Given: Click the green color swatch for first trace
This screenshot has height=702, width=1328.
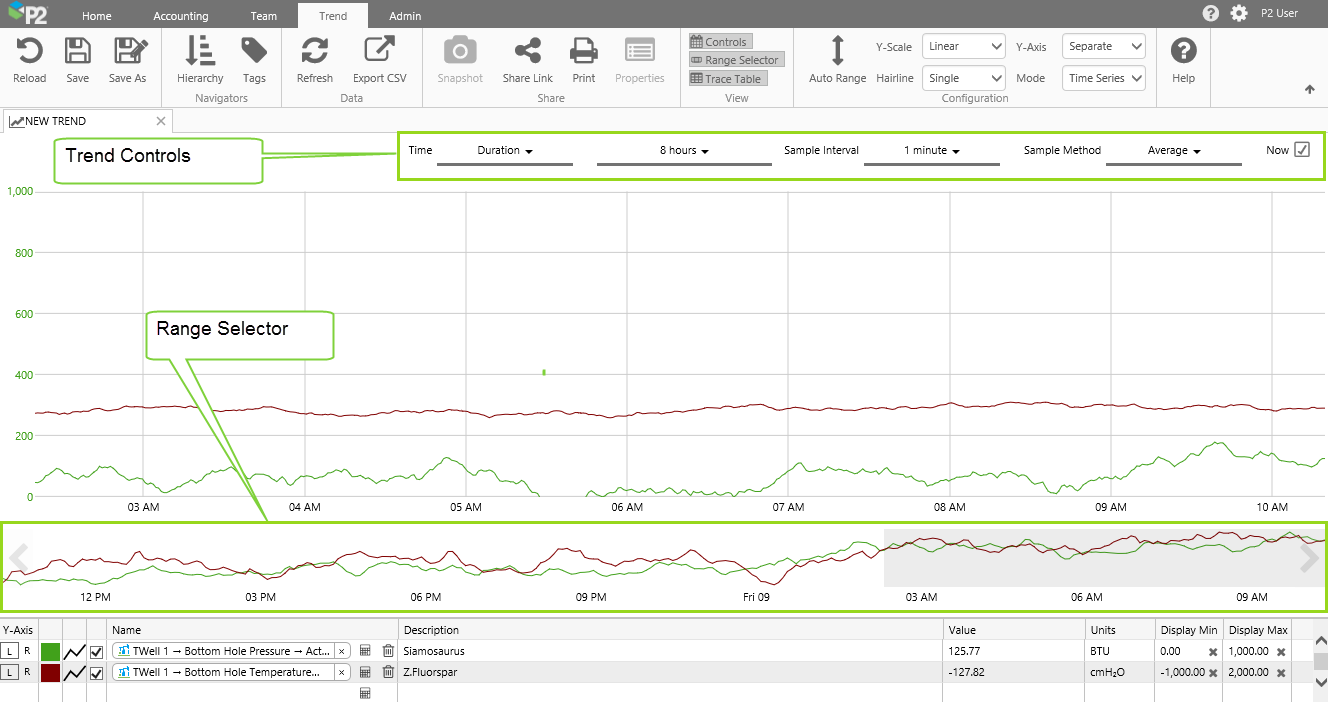Looking at the screenshot, I should coord(50,652).
